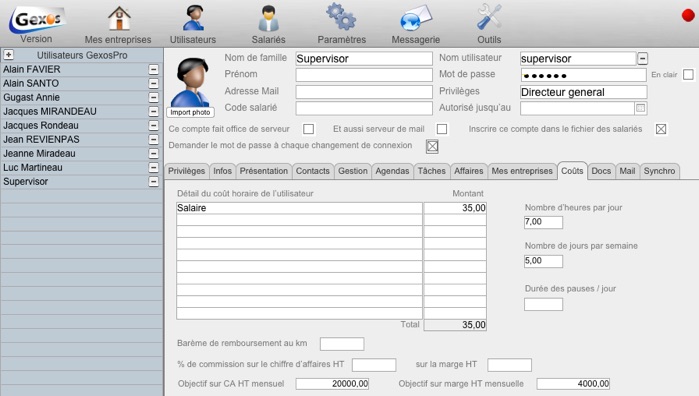This screenshot has width=699, height=396.
Task: Click Durée des pauses / jour field
Action: (543, 304)
